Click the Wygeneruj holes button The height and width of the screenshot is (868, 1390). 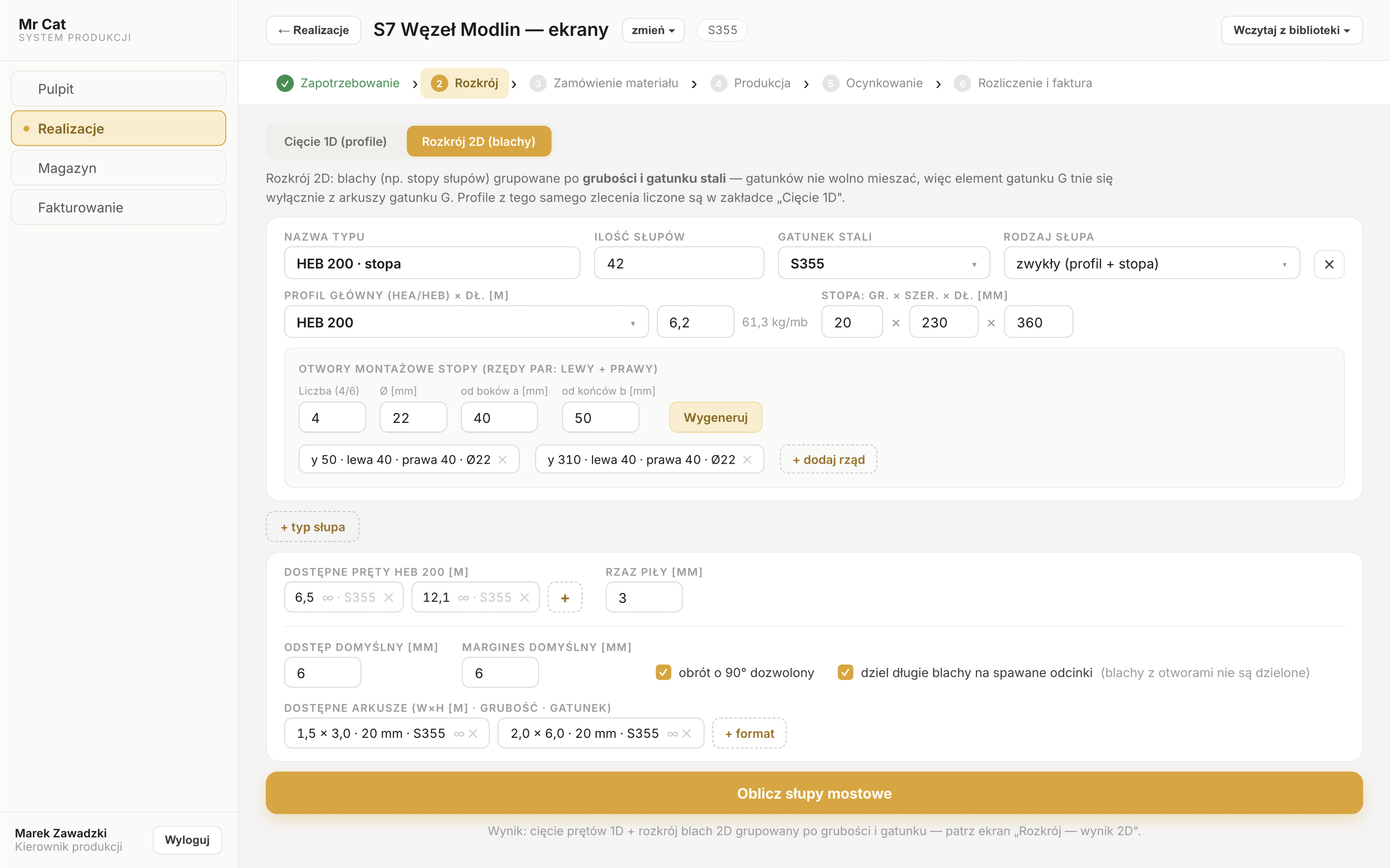point(716,417)
